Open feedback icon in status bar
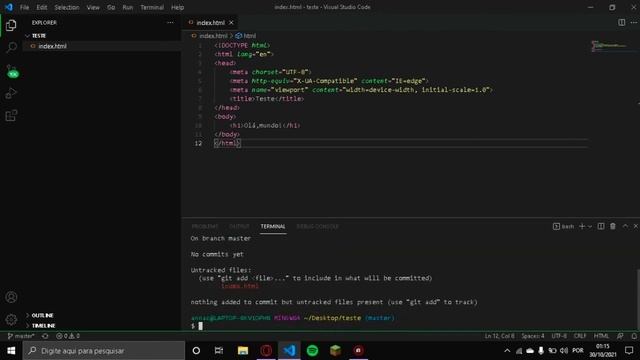Screen dimensions: 640x360 pos(620,336)
